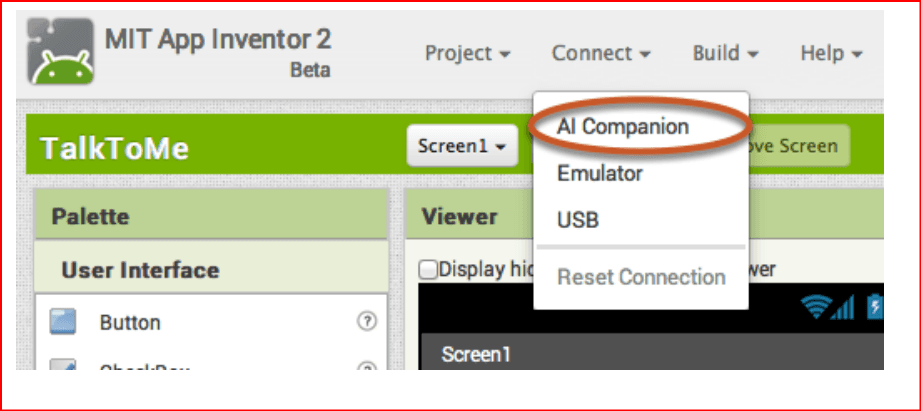Select AI Companion from Connect menu
Image resolution: width=921 pixels, height=411 pixels.
[x=623, y=127]
